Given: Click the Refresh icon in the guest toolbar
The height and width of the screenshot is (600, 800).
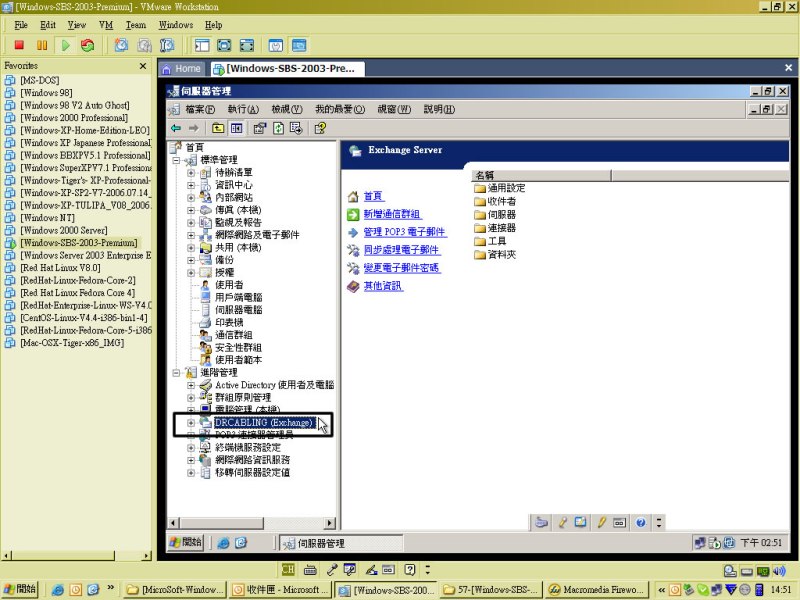Looking at the screenshot, I should tap(278, 128).
